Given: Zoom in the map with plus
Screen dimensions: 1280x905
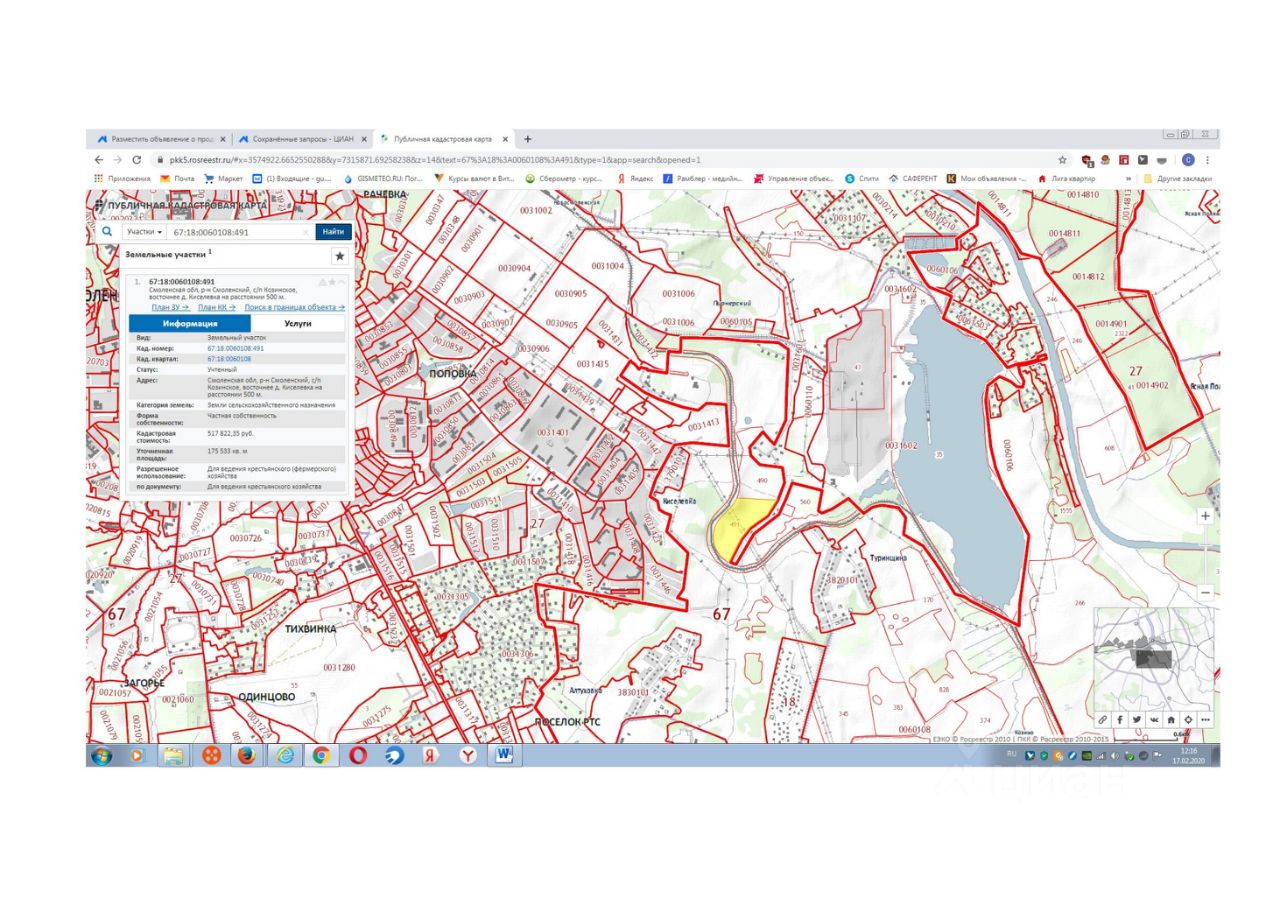Looking at the screenshot, I should [1205, 516].
